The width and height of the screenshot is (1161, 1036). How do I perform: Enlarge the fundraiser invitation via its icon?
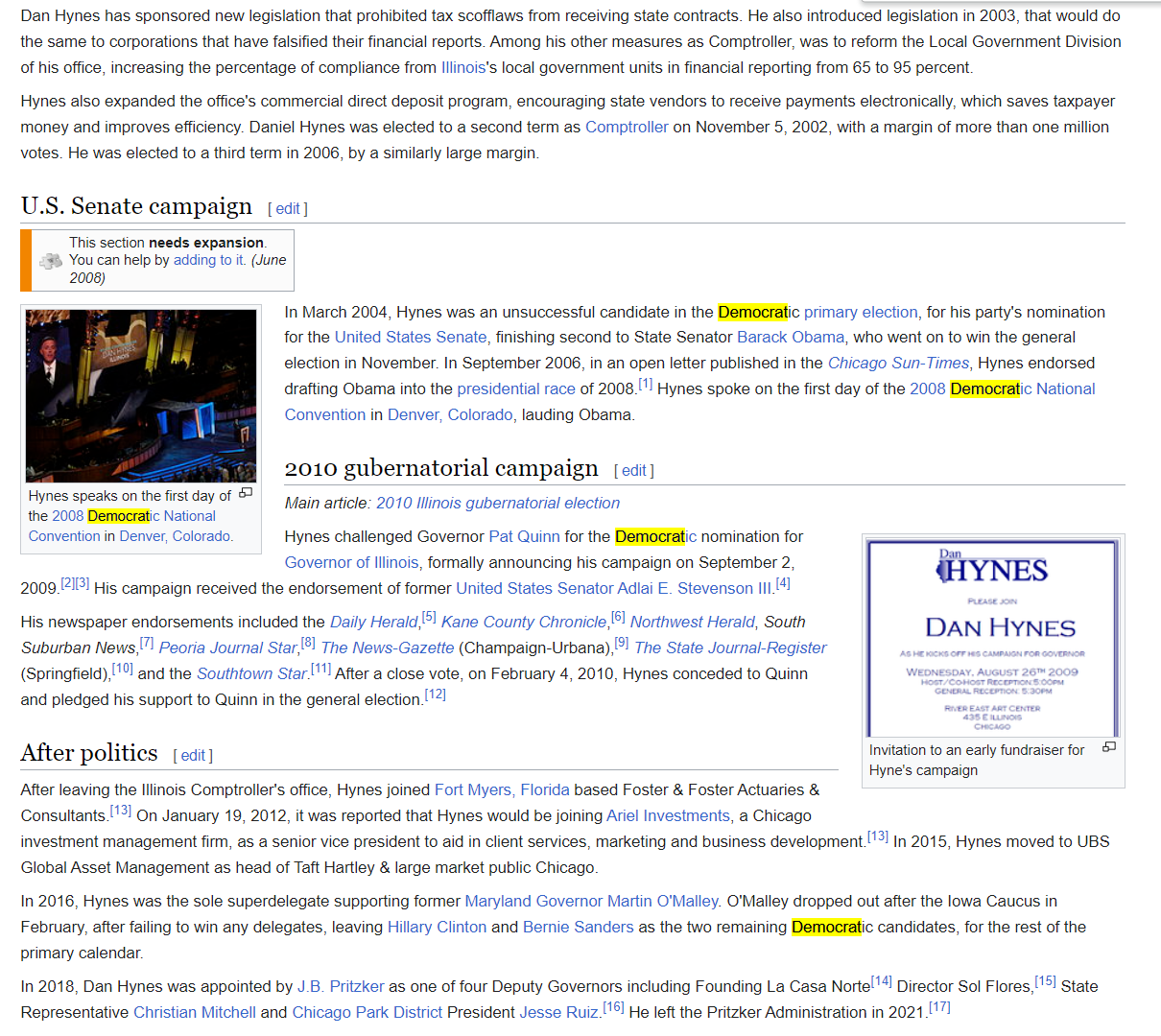(x=1109, y=746)
